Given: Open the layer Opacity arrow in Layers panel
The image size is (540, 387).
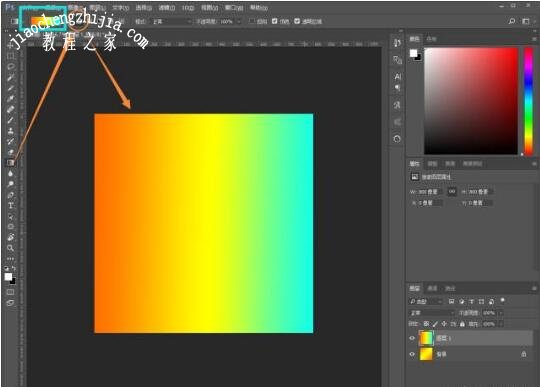Looking at the screenshot, I should (x=501, y=313).
